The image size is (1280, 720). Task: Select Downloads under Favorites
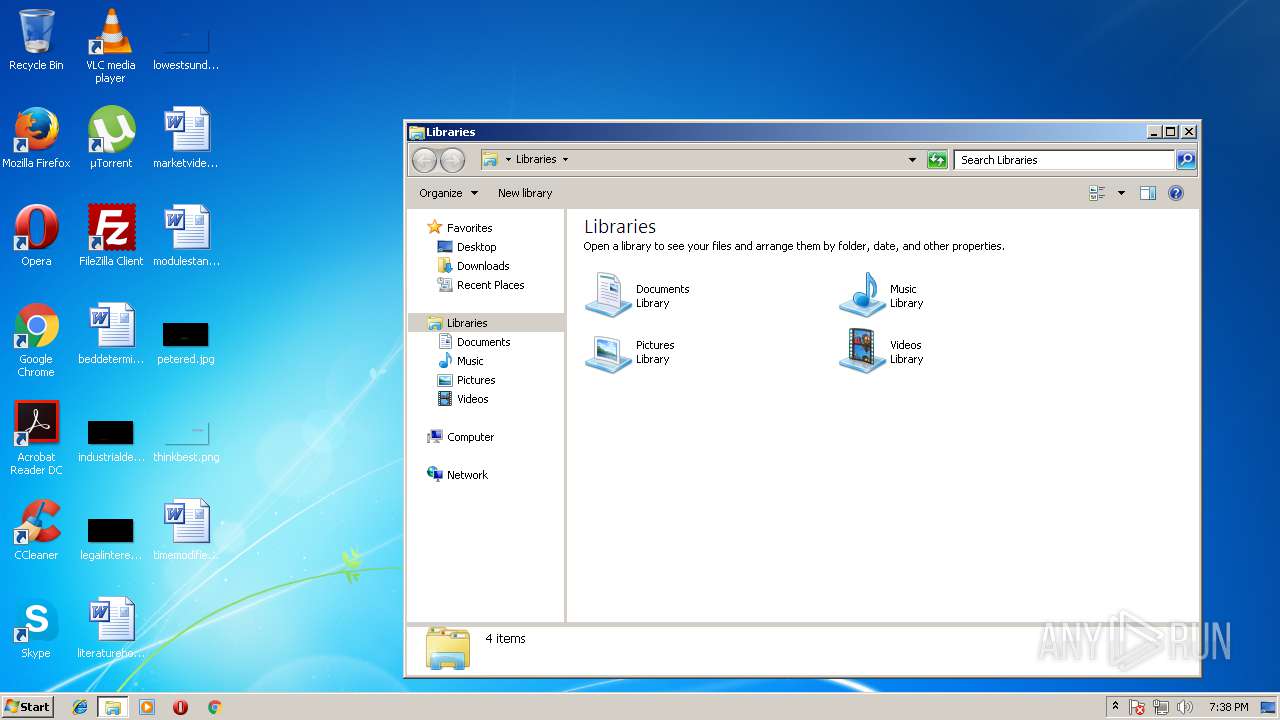point(473,266)
